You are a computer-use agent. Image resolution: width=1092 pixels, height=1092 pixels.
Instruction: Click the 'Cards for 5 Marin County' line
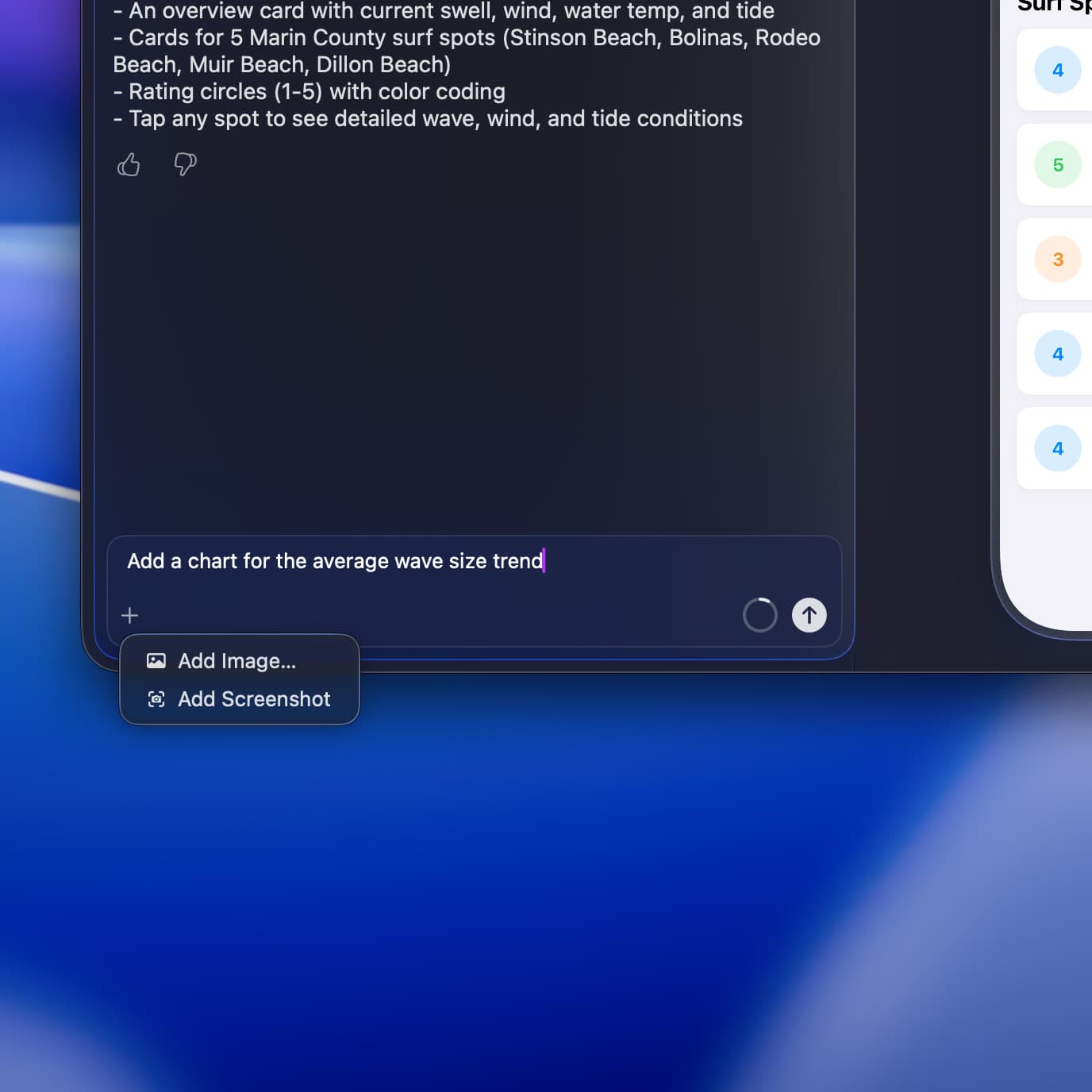467,38
